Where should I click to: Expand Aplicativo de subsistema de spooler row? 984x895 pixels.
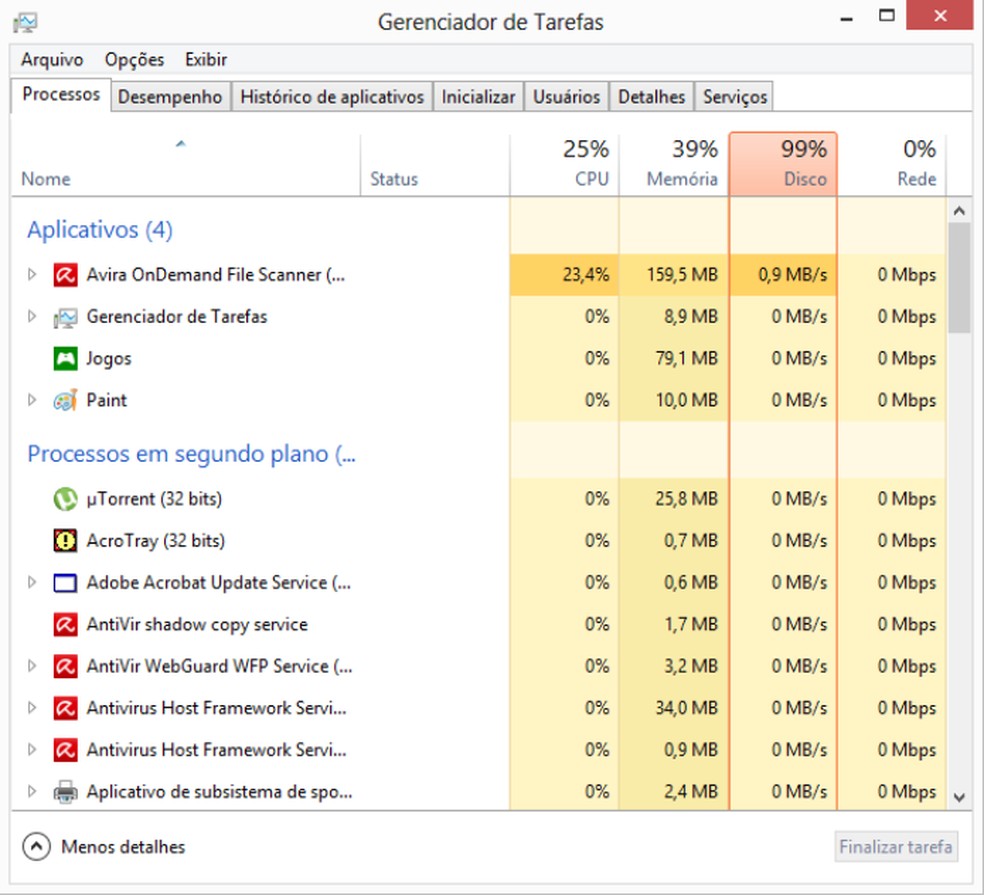(x=31, y=791)
